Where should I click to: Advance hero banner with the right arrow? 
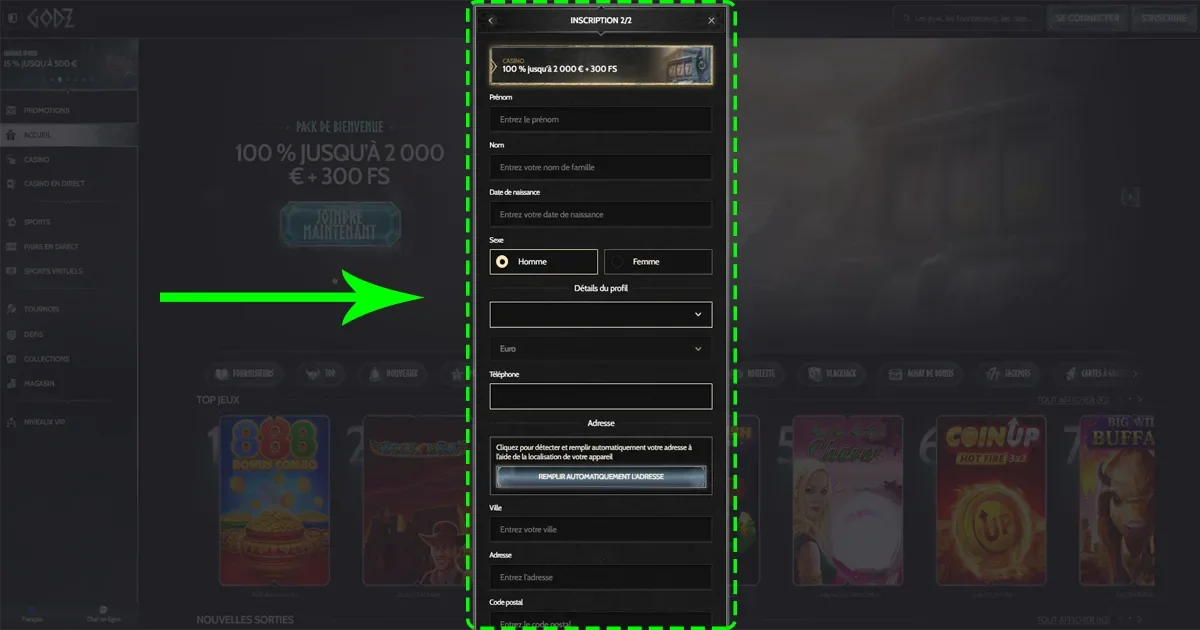[1130, 198]
